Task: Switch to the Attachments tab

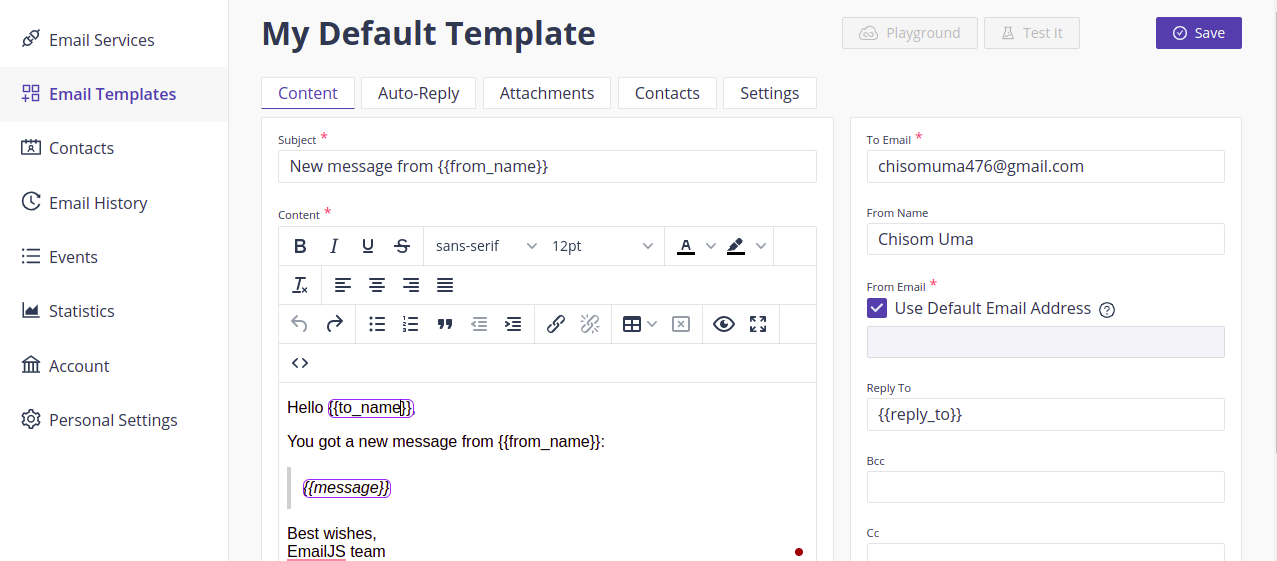Action: (x=547, y=93)
